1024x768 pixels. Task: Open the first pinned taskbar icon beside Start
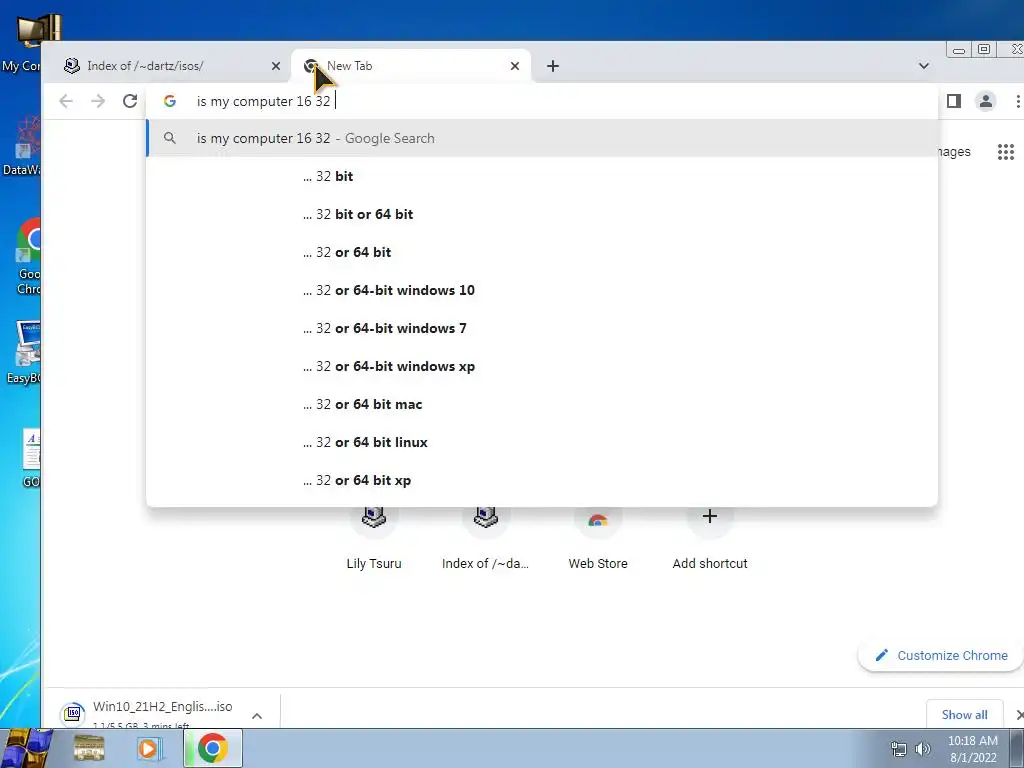click(89, 748)
